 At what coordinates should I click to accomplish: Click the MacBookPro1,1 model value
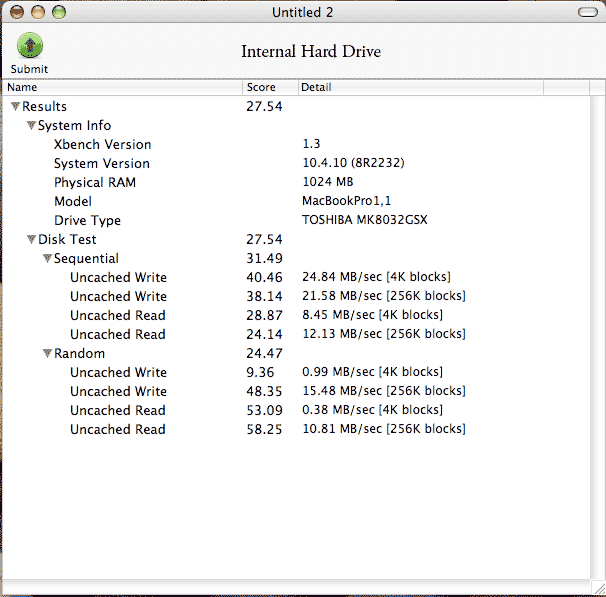pos(346,201)
